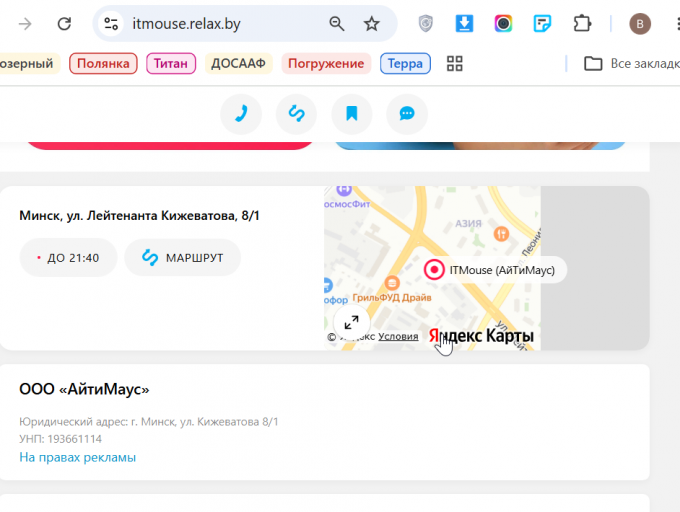Viewport: 680px width, 512px height.
Task: Open the Extensions puzzle icon
Action: [582, 23]
